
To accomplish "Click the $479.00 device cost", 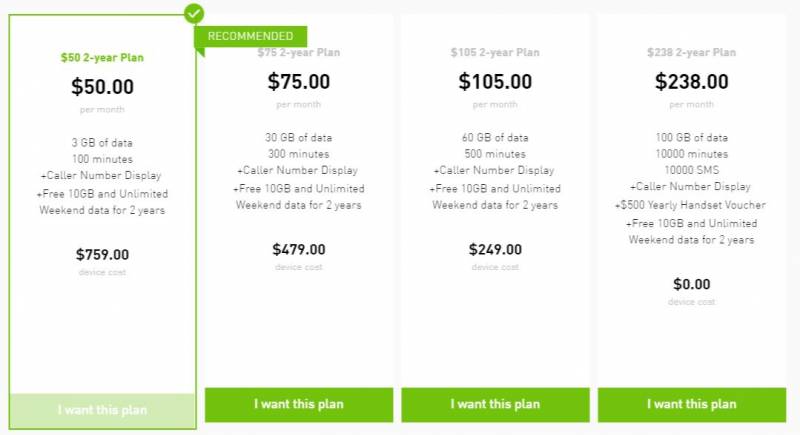I will [x=298, y=249].
